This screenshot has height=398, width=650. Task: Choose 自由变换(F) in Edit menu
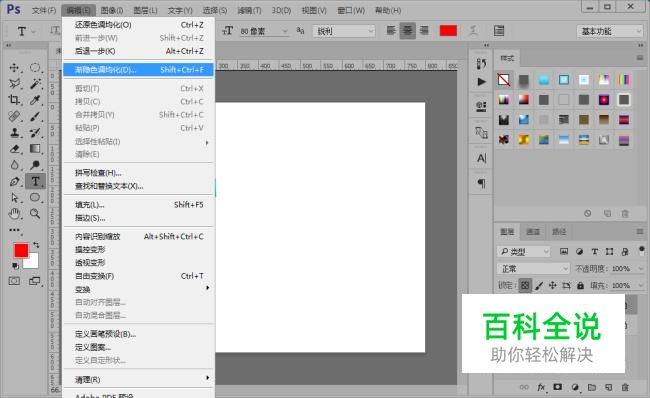[138, 276]
